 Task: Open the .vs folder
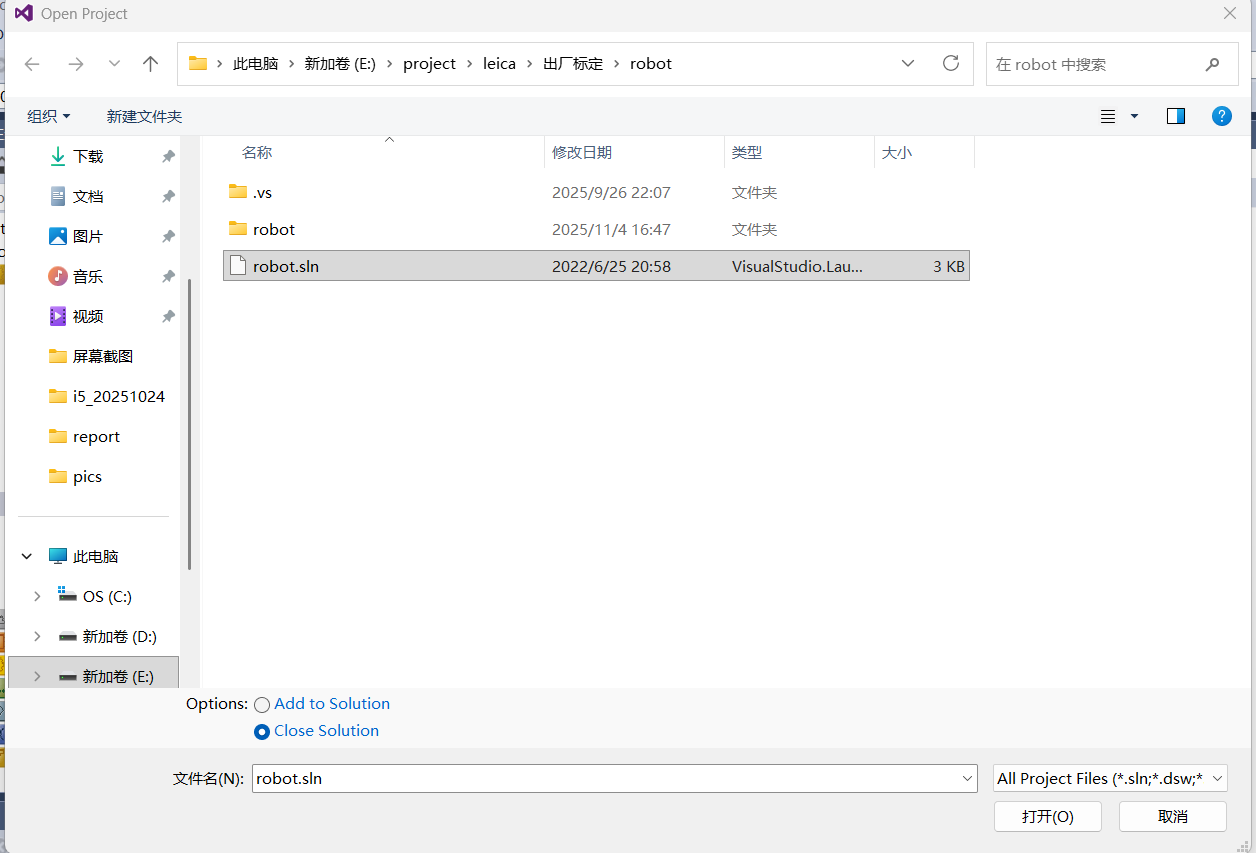pyautogui.click(x=262, y=192)
